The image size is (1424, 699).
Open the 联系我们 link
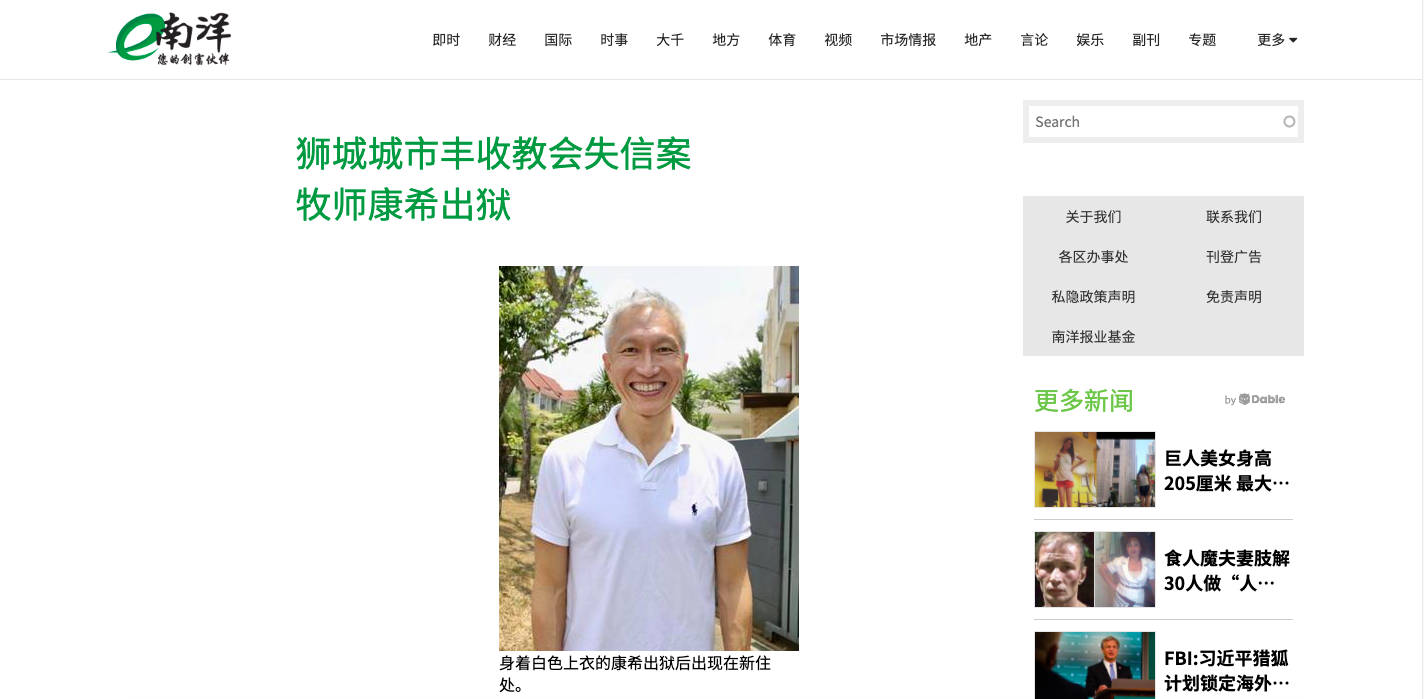click(1234, 217)
